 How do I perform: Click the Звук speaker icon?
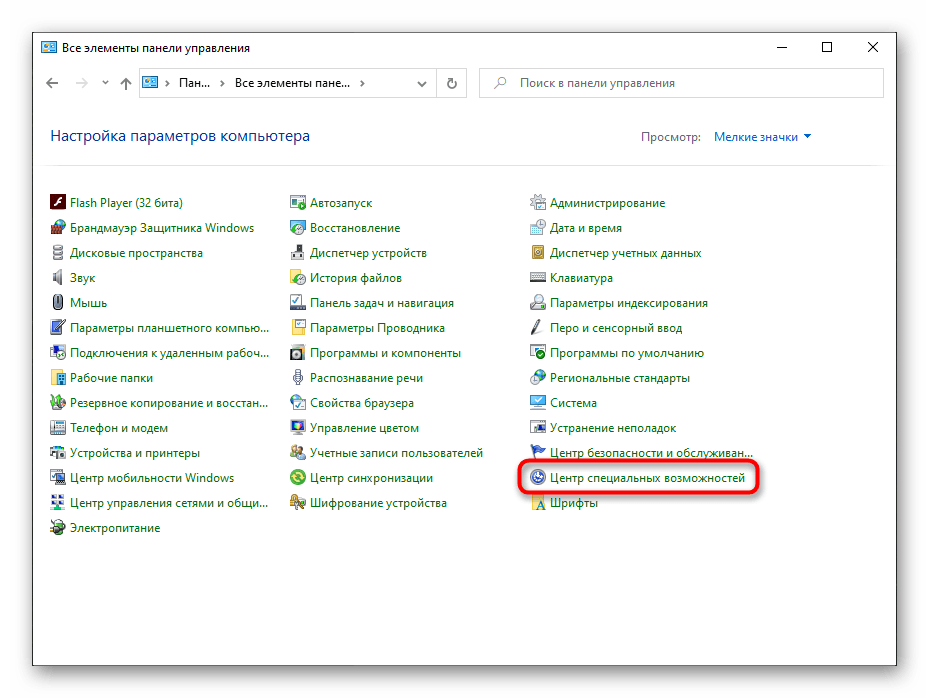pos(57,277)
